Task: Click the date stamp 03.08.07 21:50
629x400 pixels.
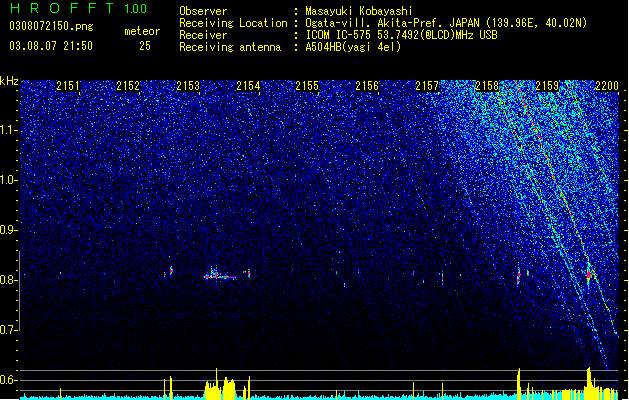Action: click(x=51, y=46)
